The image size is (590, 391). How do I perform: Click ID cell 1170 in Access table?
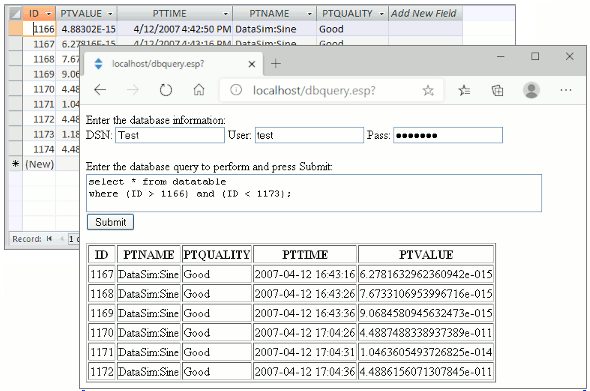[40, 89]
